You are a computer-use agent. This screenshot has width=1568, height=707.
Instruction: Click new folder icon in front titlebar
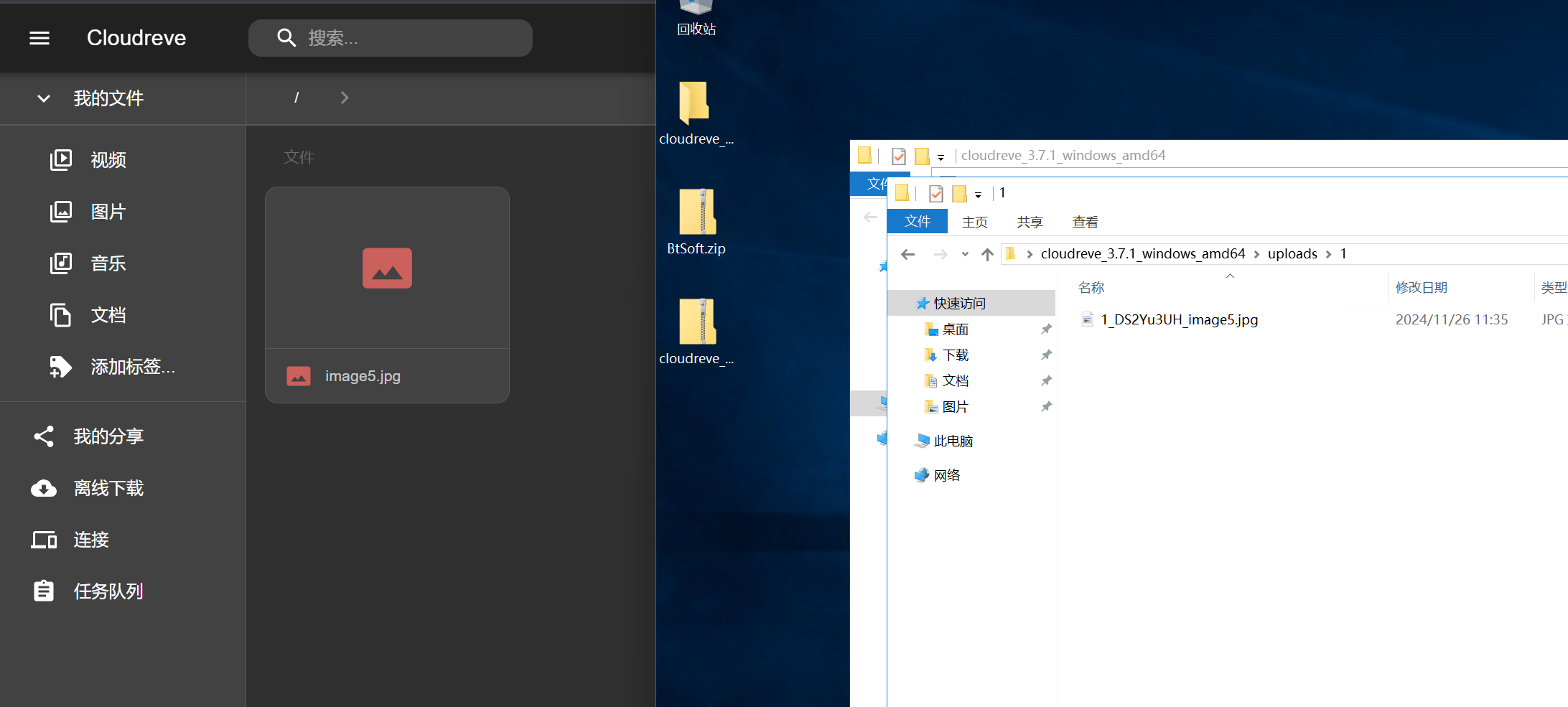pyautogui.click(x=959, y=193)
